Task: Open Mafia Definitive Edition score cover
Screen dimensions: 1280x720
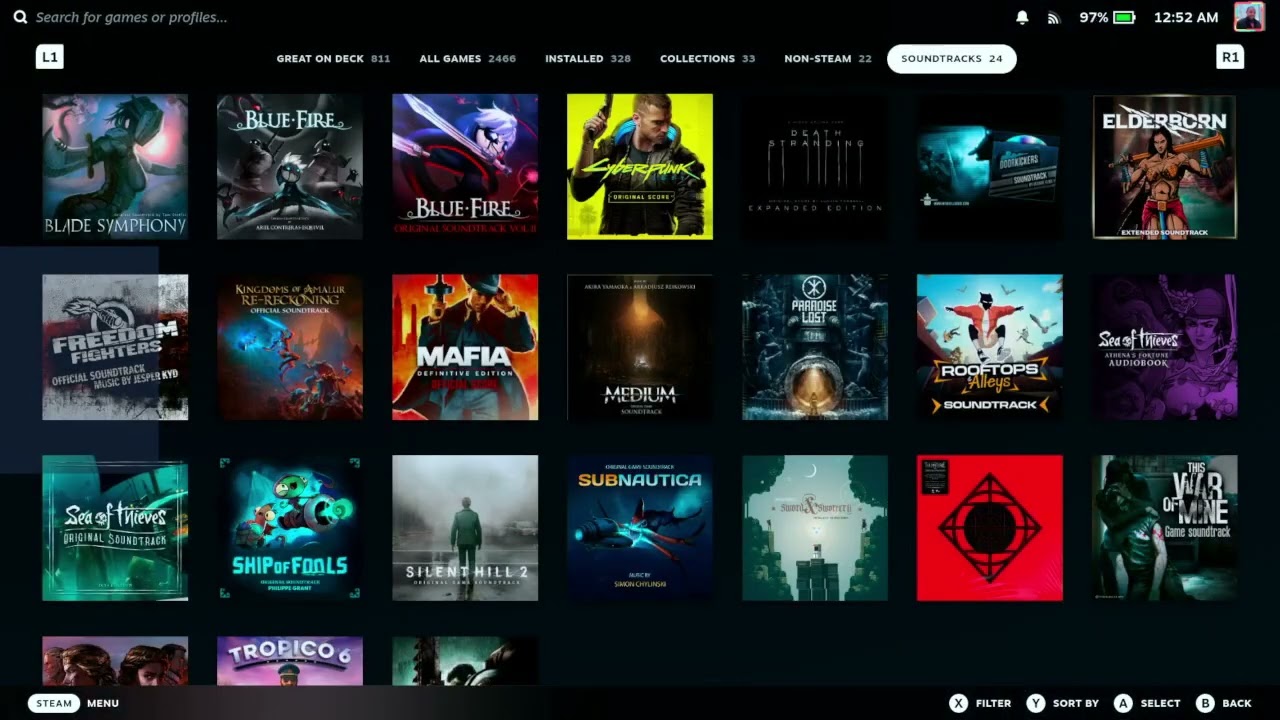Action: pyautogui.click(x=465, y=347)
